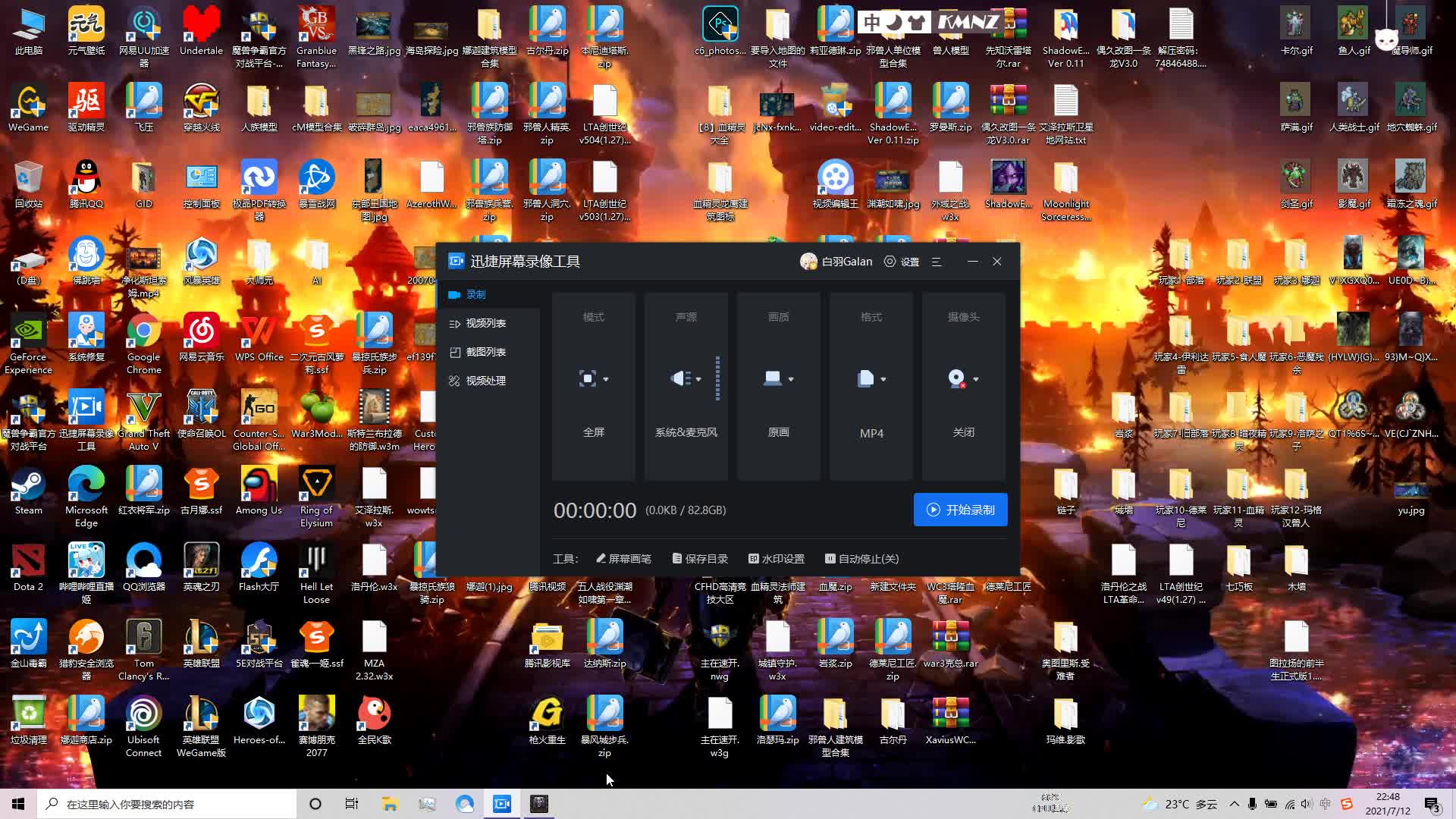
Task: Click the speaker audio source icon
Action: (x=680, y=378)
